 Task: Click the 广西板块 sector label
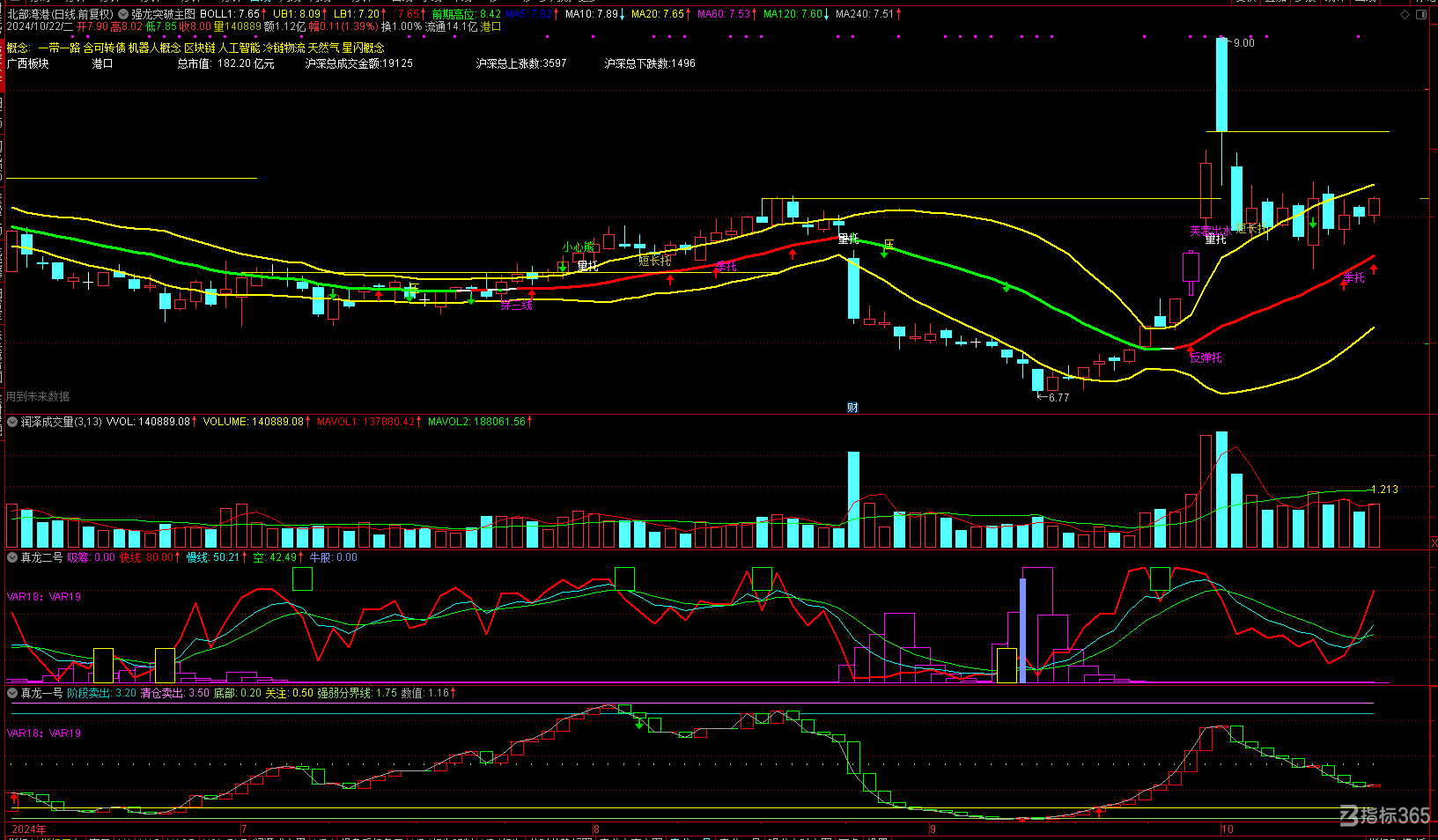(28, 63)
